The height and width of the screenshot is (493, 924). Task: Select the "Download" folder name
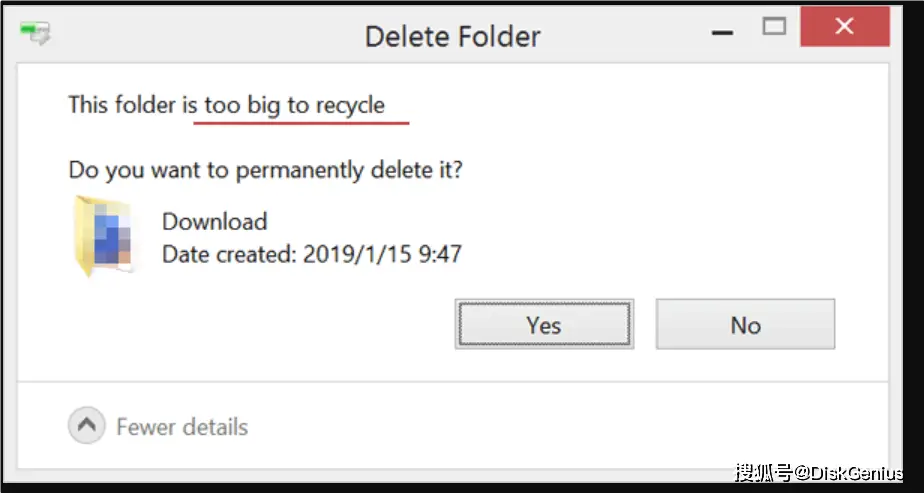[214, 221]
